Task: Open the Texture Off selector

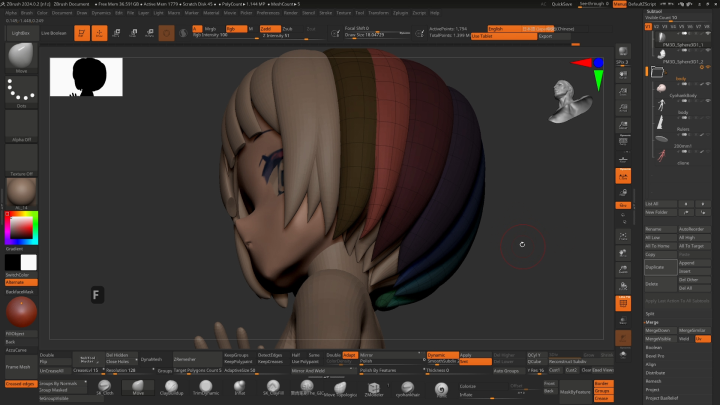Action: [21, 158]
